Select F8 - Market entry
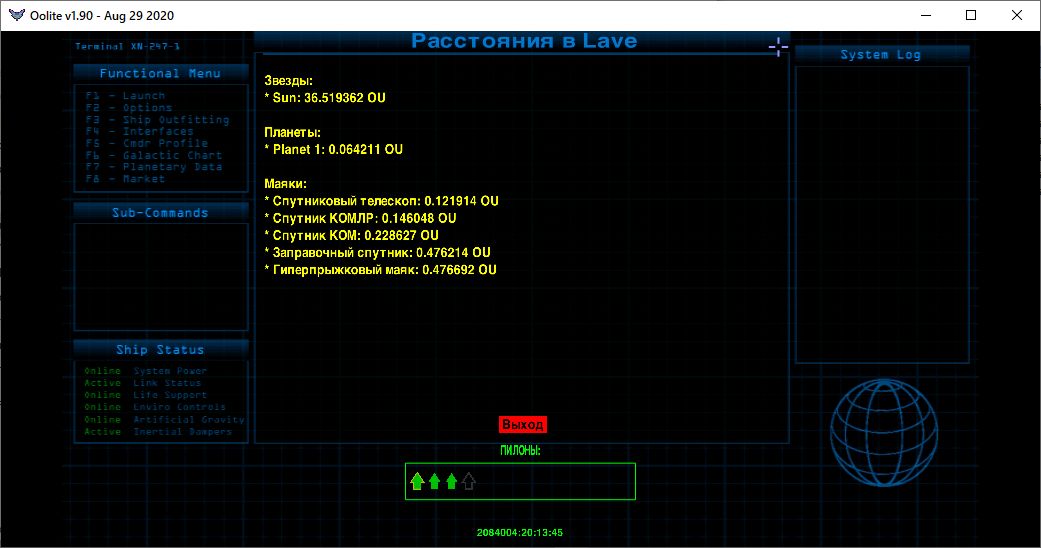Screen dimensions: 1041x548 pyautogui.click(x=125, y=180)
